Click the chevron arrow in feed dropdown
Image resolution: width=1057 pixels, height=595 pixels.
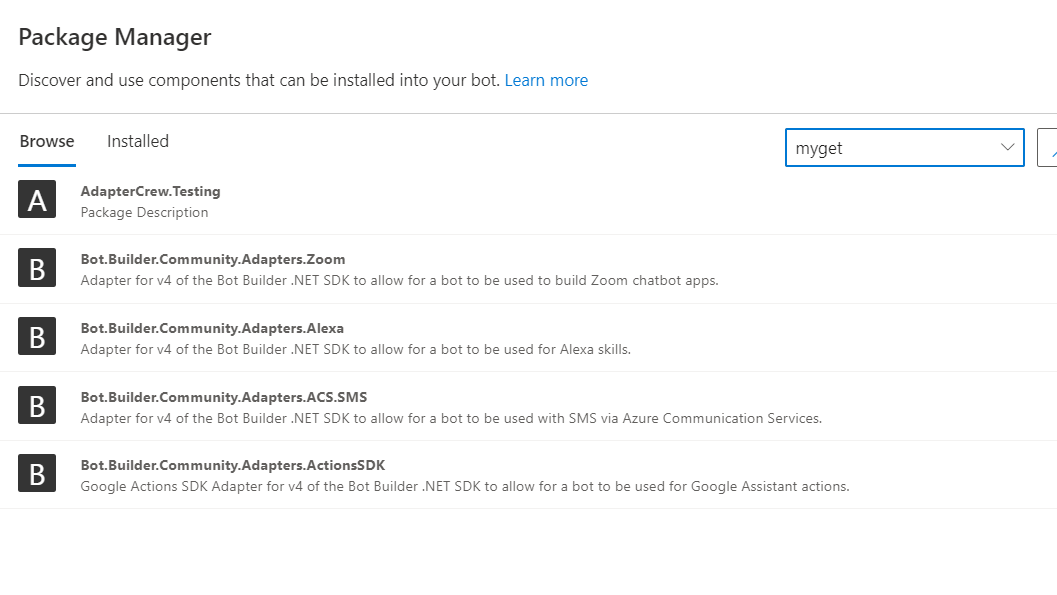point(1007,148)
